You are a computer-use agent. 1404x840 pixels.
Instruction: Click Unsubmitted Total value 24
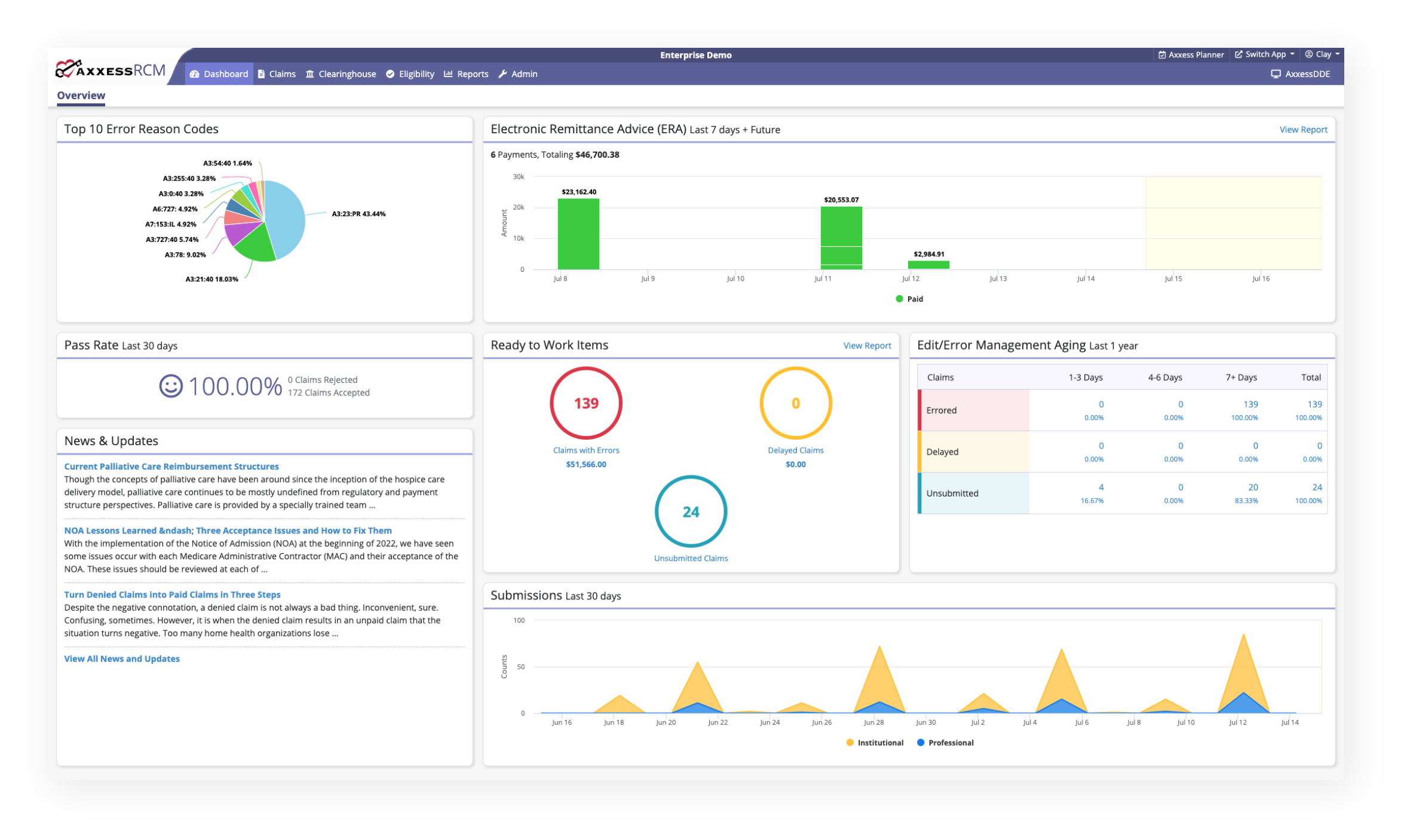[x=1317, y=488]
